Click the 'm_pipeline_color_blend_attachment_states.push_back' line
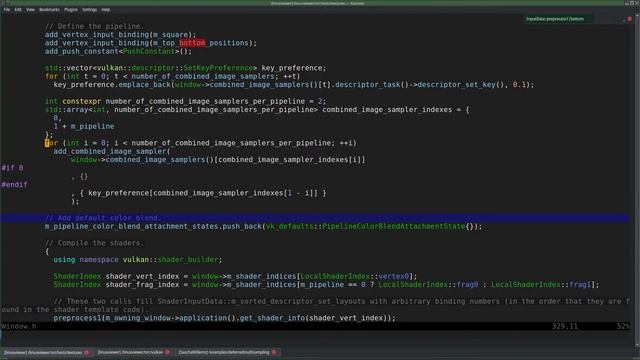640x360 pixels. [263, 226]
